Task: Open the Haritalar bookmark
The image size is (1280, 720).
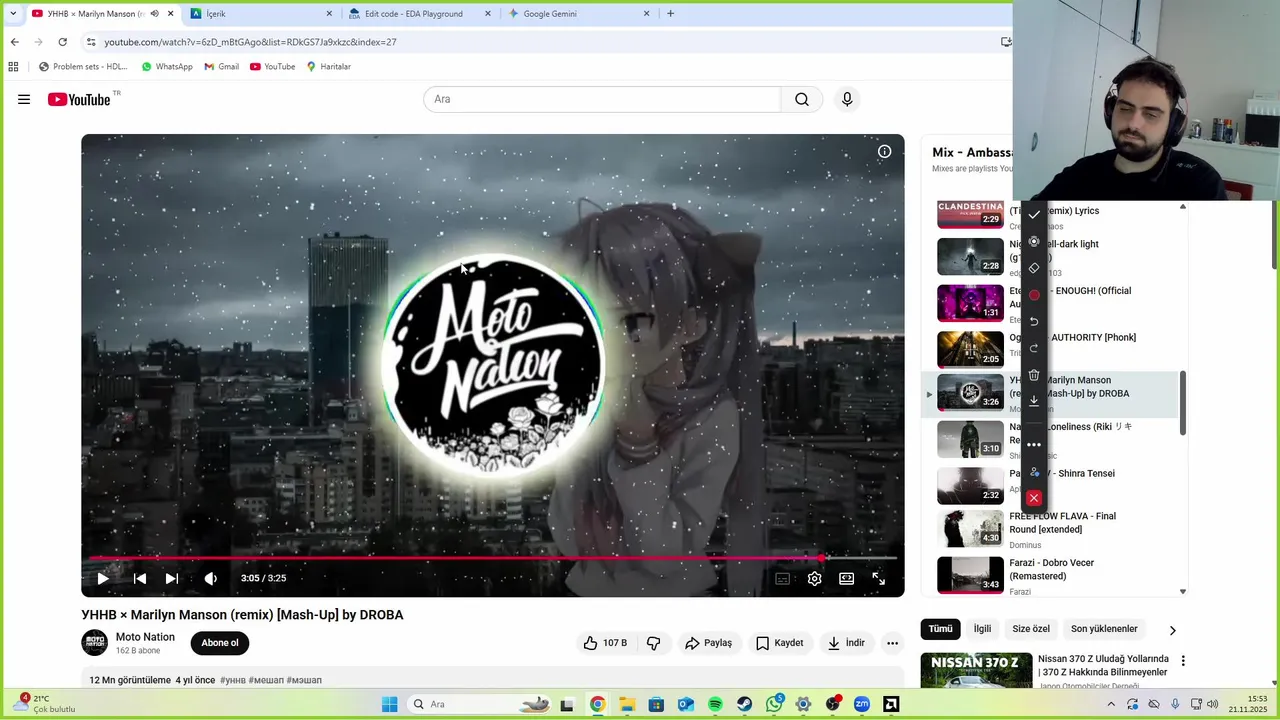Action: pos(329,67)
